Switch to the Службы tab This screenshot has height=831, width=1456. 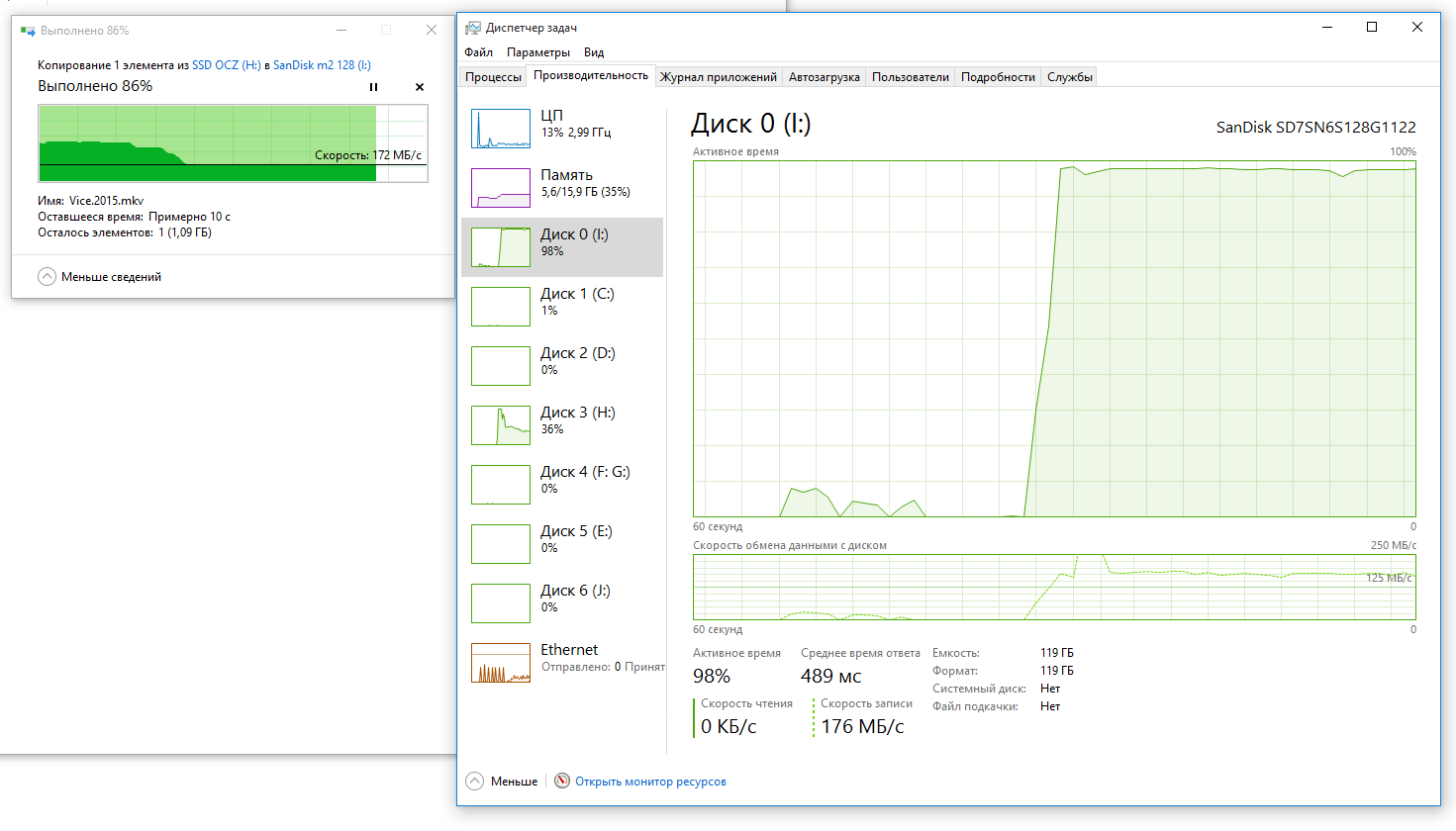tap(1070, 77)
